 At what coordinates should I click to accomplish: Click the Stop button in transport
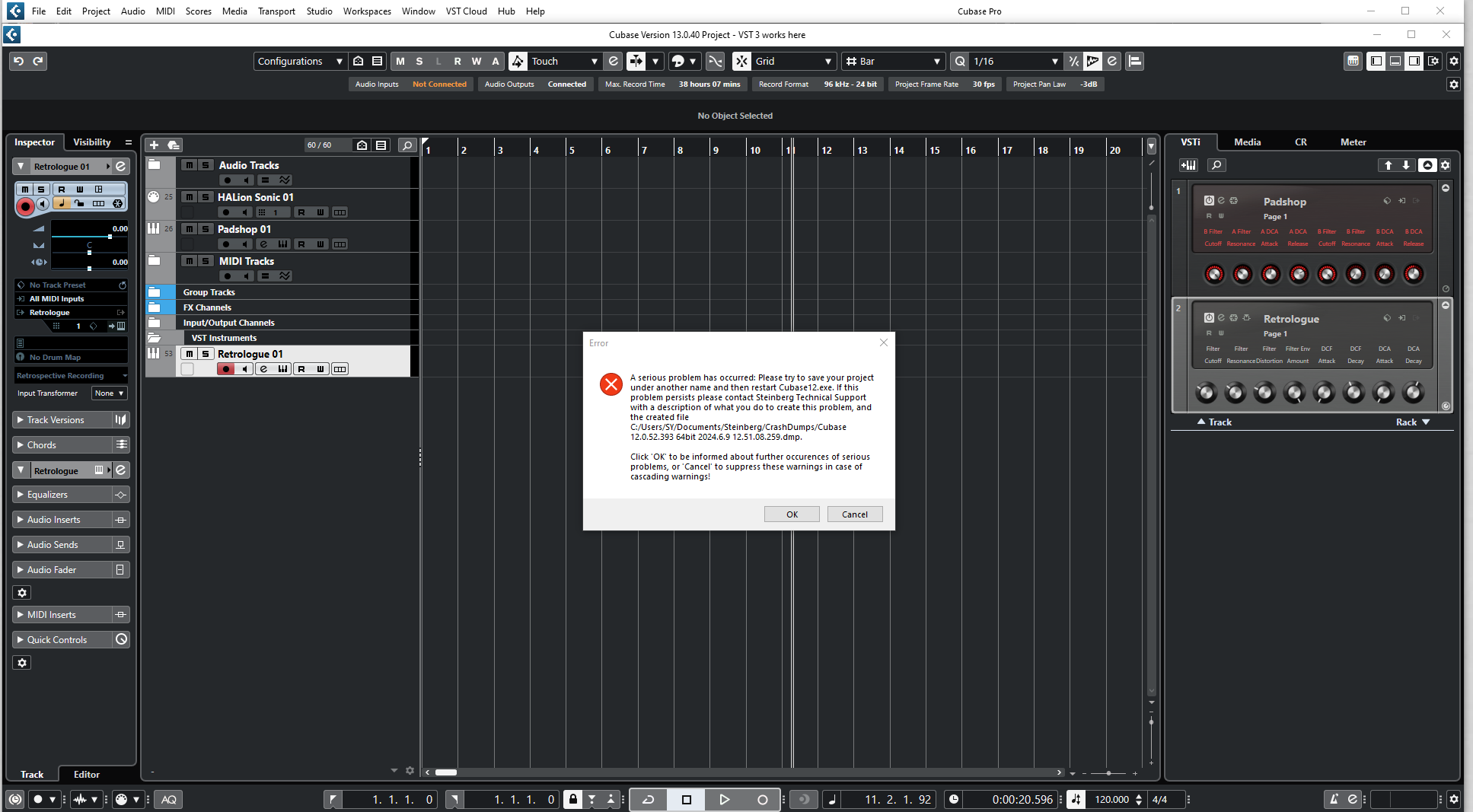pos(687,799)
